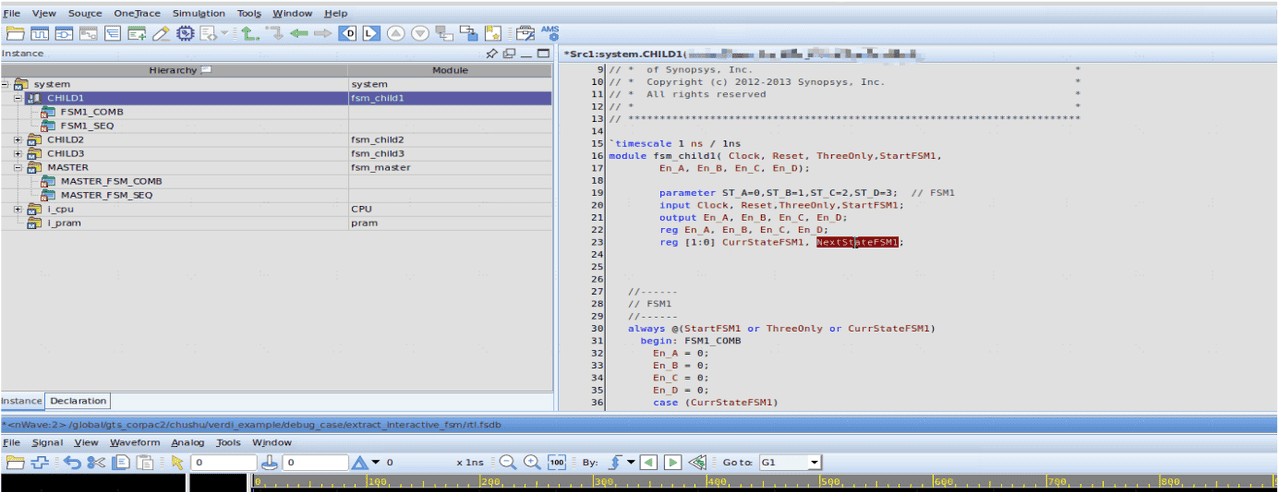This screenshot has height=492, width=1280.
Task: Open the Go to dropdown
Action: pyautogui.click(x=814, y=462)
